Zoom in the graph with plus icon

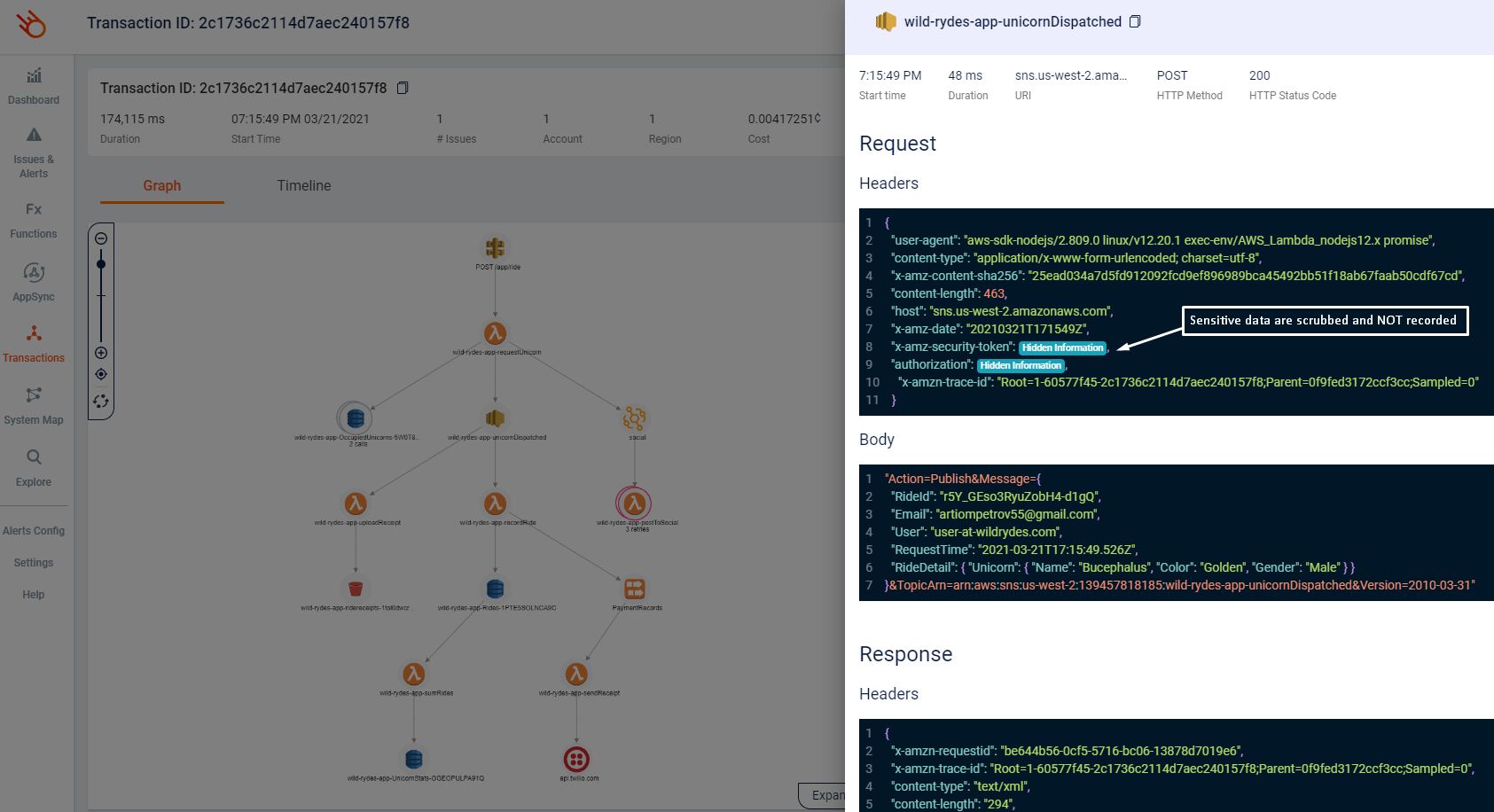click(x=101, y=353)
